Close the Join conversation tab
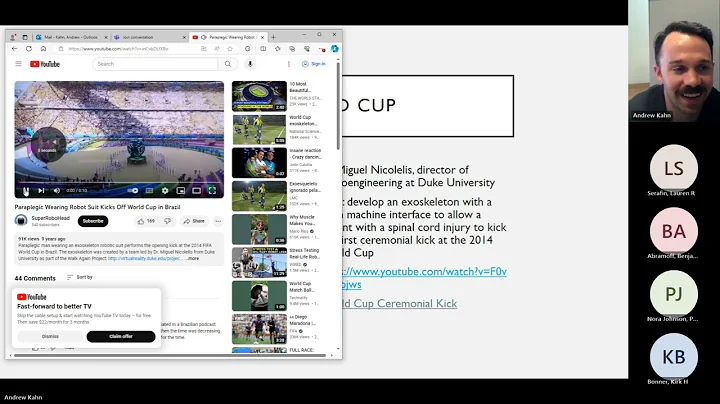 184,37
